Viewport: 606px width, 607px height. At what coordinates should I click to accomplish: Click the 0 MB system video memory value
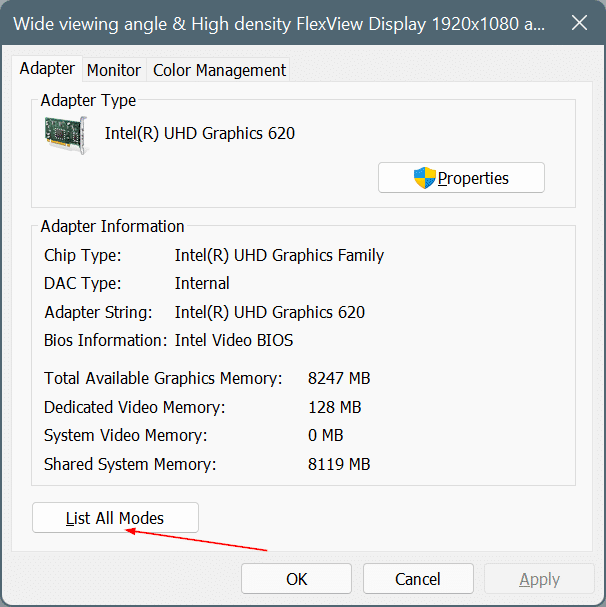click(x=325, y=436)
